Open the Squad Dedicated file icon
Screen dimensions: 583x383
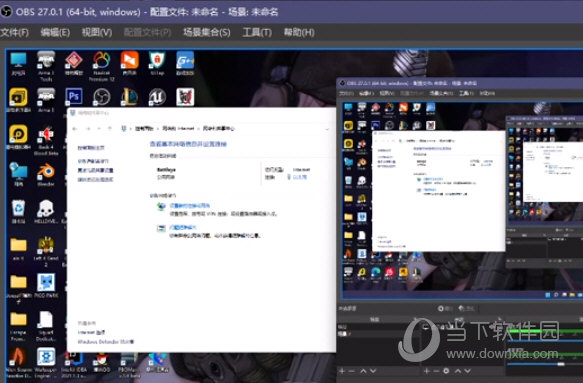46,326
